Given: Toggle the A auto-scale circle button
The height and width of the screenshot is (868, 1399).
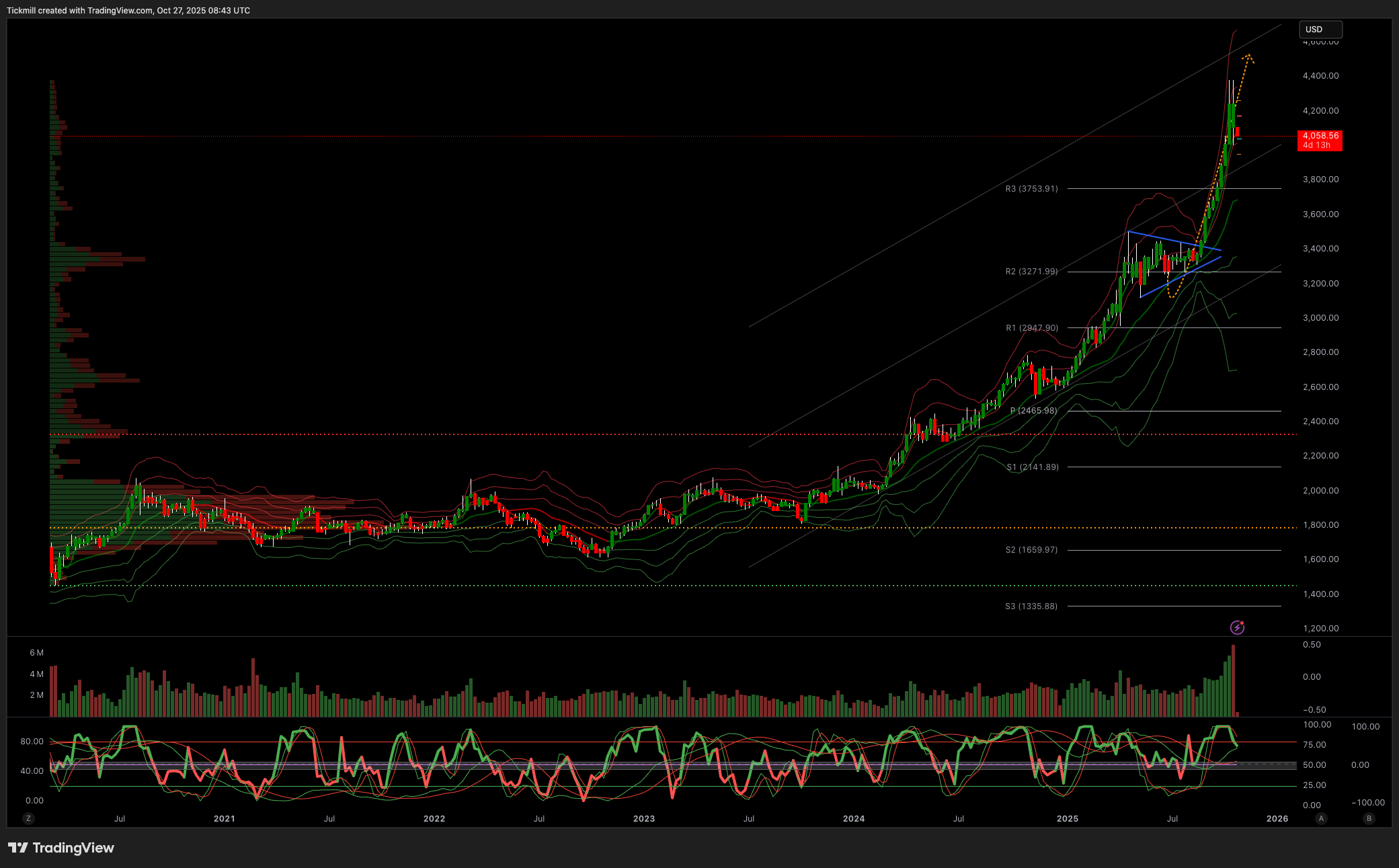Looking at the screenshot, I should (1321, 818).
